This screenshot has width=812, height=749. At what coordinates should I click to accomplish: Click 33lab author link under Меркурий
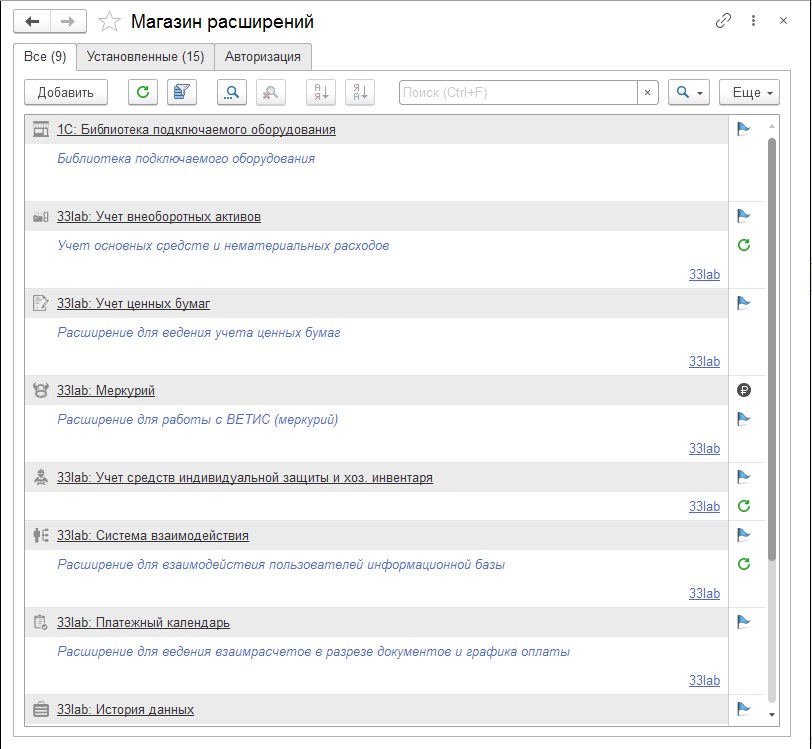(x=704, y=449)
